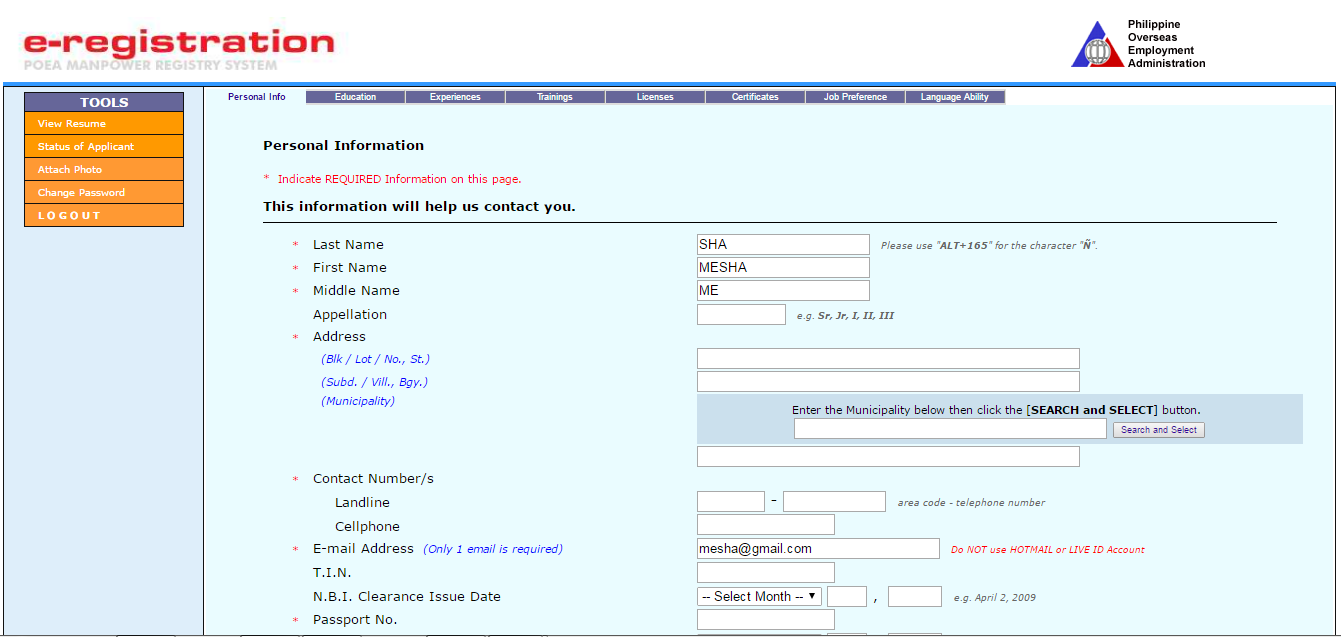Open the Certificates tab
Screen dimensions: 1341x637
(x=755, y=96)
